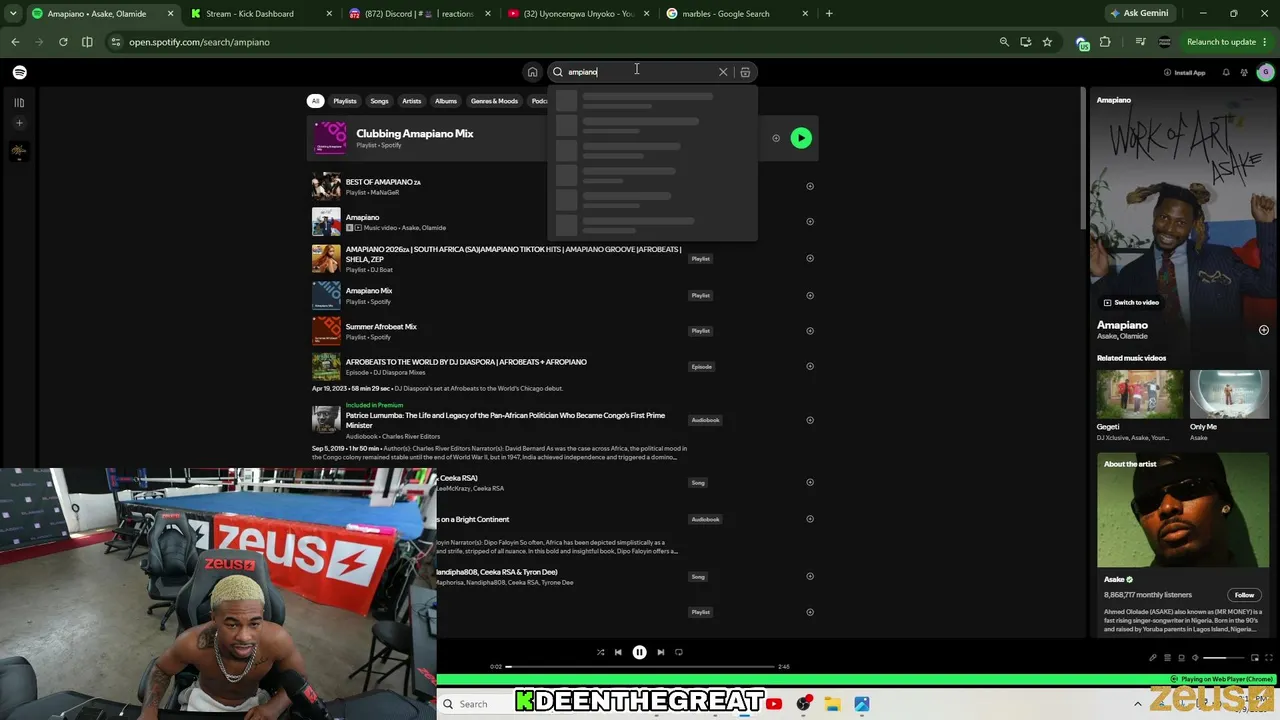Filter results by Artists
This screenshot has width=1280, height=720.
point(412,101)
